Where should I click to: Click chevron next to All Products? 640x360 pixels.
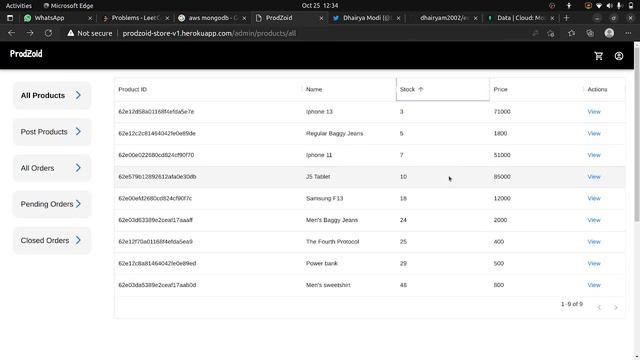pyautogui.click(x=78, y=95)
